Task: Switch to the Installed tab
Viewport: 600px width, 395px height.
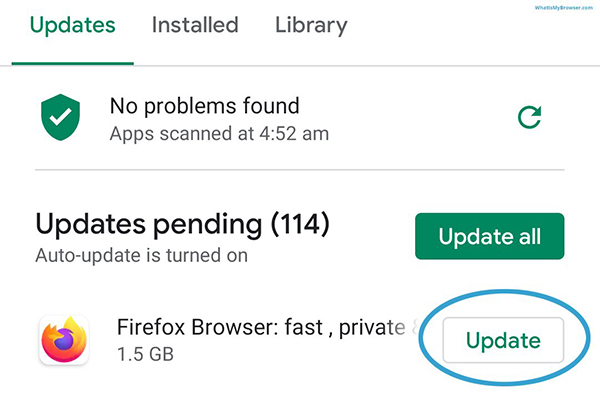Action: point(195,25)
